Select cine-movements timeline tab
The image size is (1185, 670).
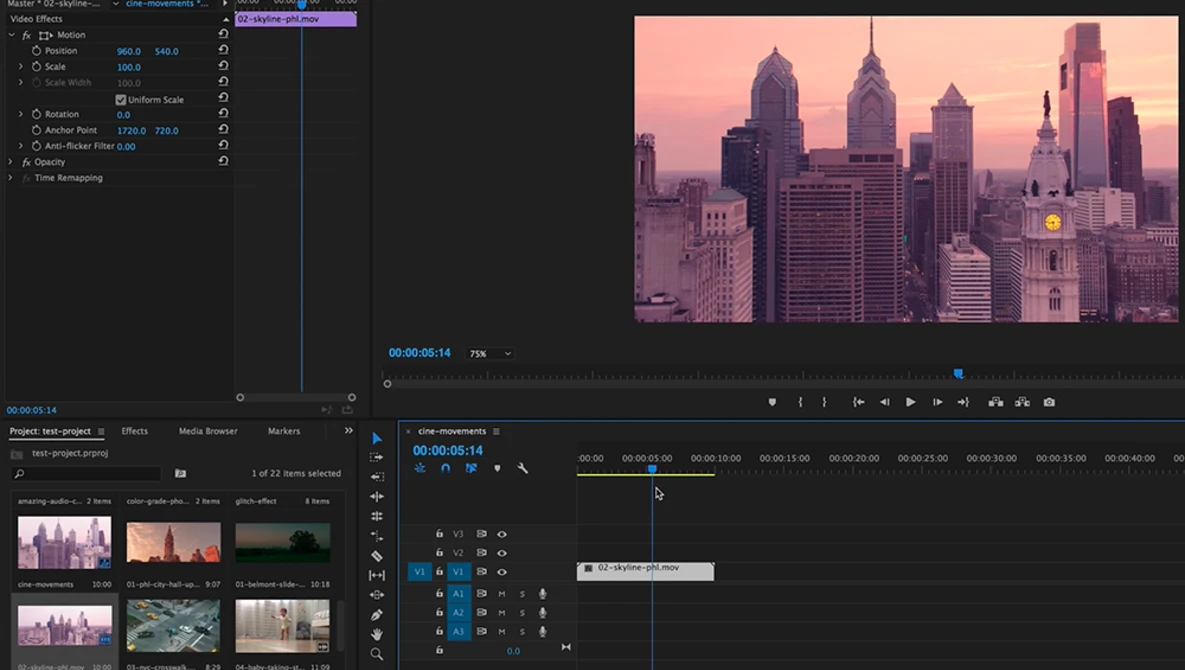452,431
